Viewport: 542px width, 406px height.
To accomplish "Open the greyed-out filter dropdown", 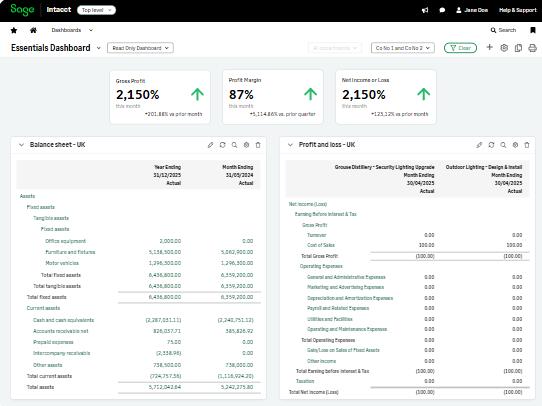I will point(335,48).
